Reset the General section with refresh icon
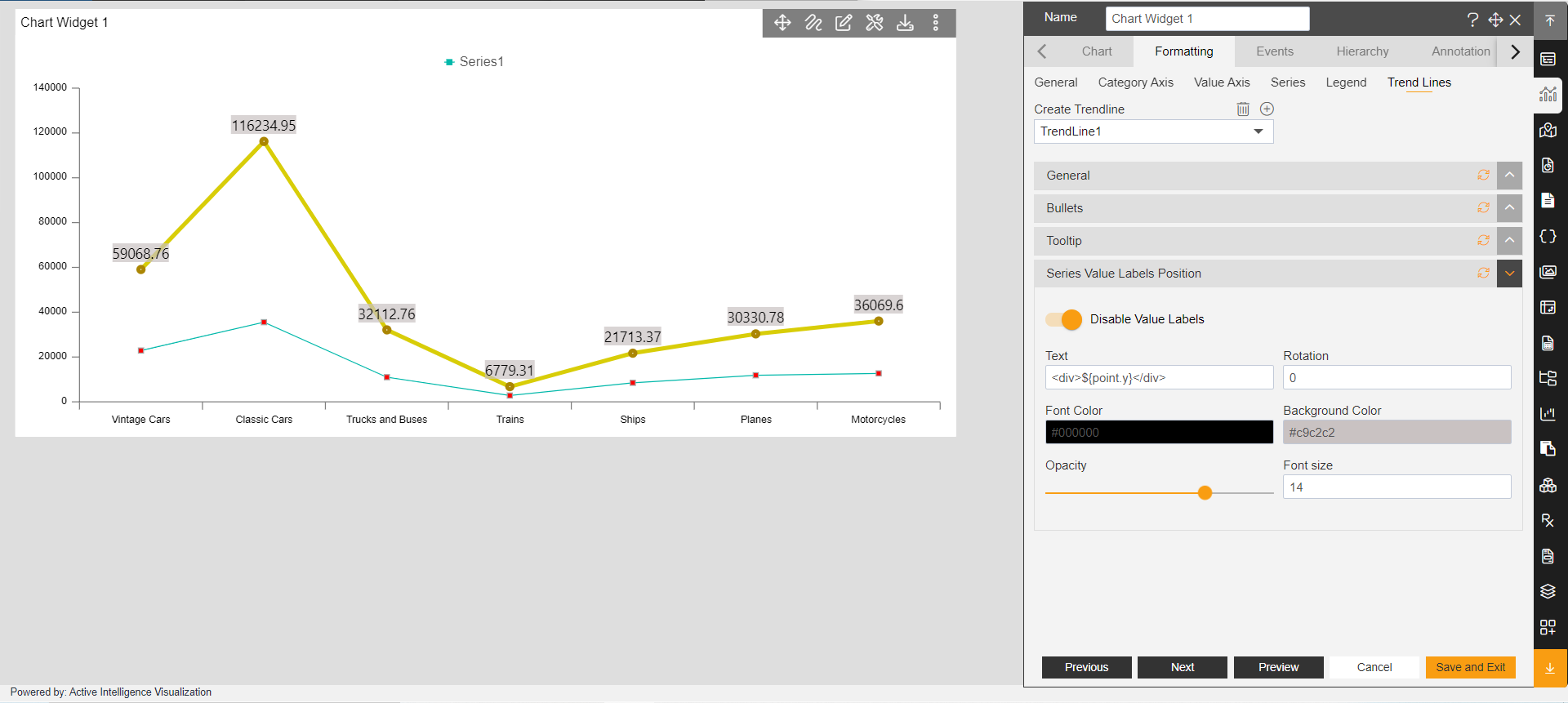This screenshot has height=703, width=1568. coord(1483,175)
